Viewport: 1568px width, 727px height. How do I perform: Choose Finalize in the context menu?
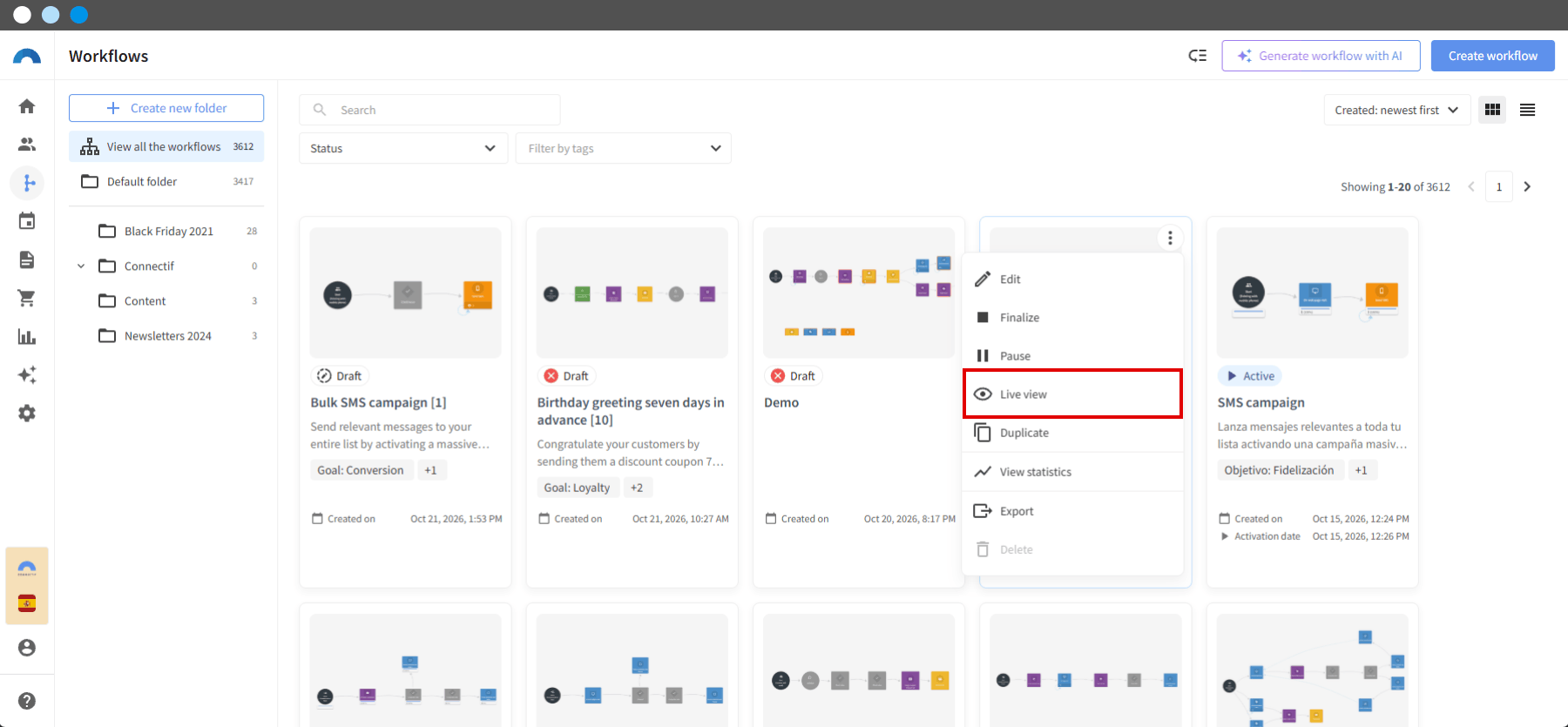pyautogui.click(x=1072, y=318)
